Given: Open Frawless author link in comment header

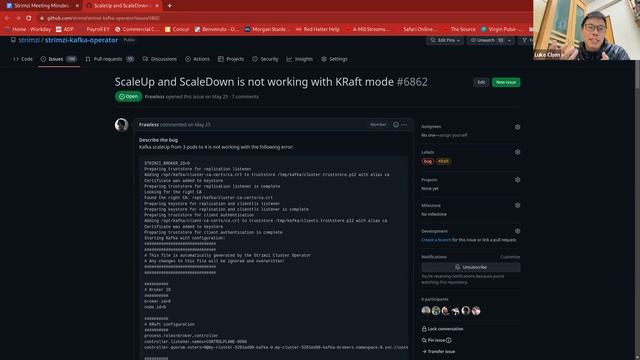Looking at the screenshot, I should (x=149, y=125).
